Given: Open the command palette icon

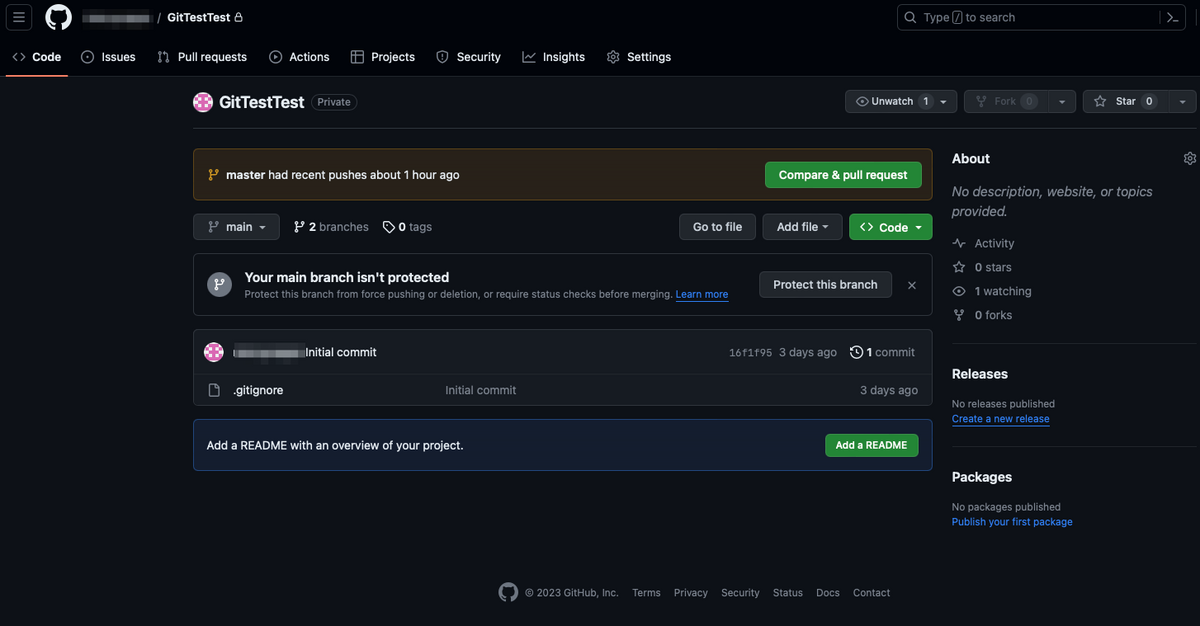Looking at the screenshot, I should (1172, 17).
